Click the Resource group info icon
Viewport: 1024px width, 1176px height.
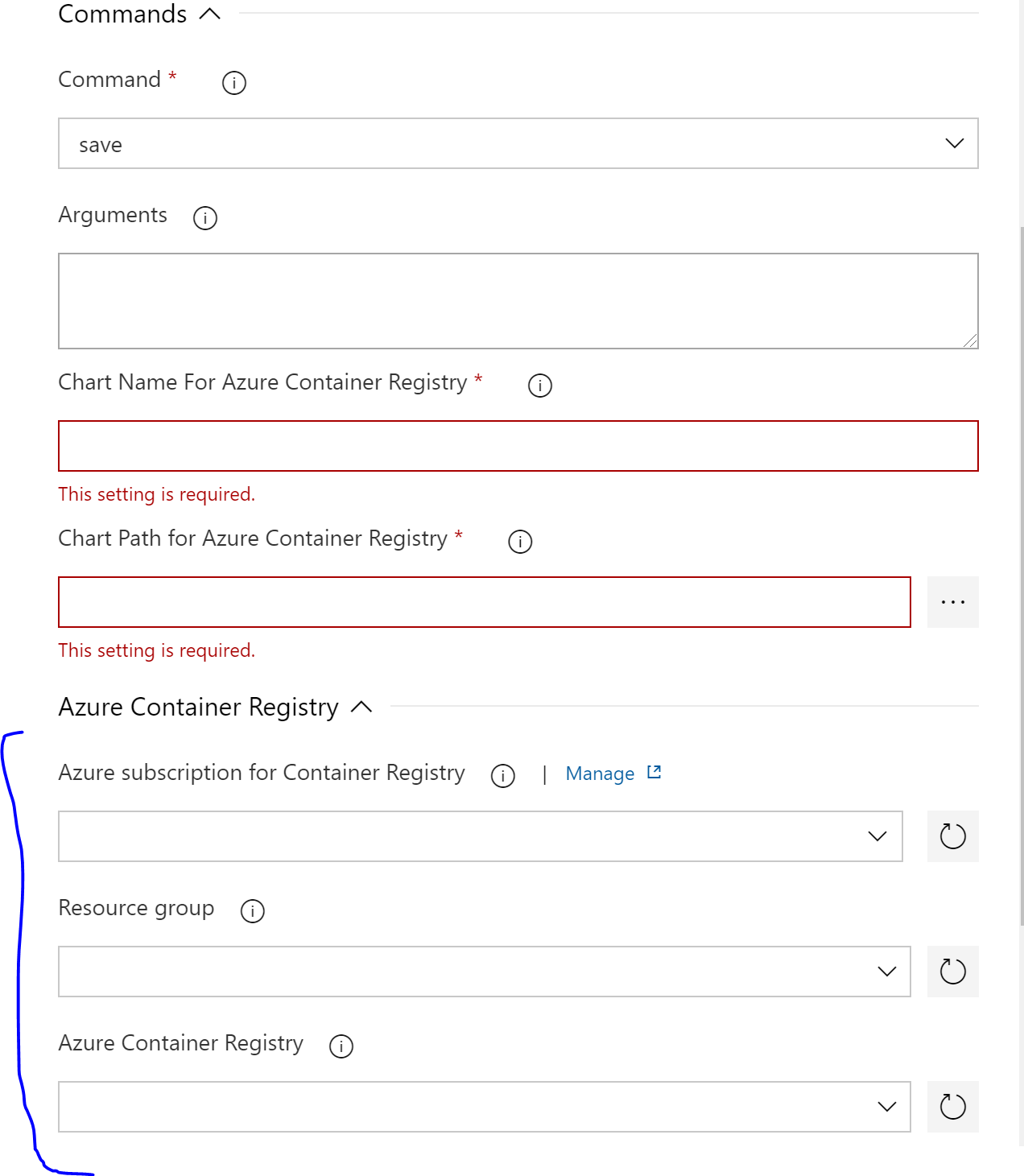[x=252, y=911]
